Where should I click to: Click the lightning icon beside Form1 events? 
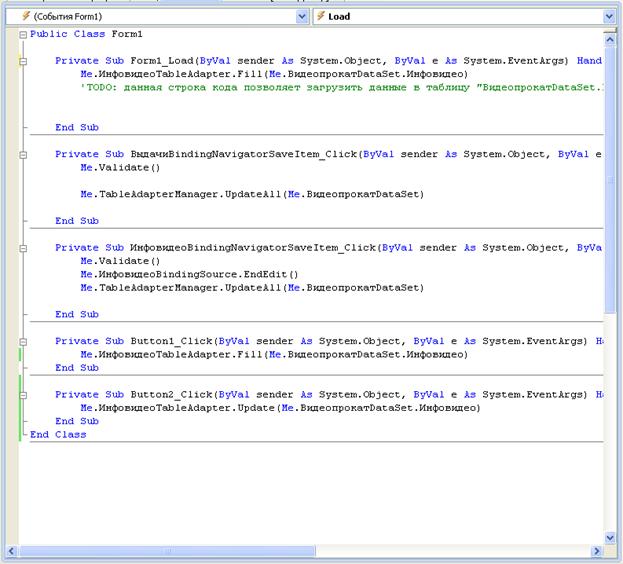point(26,16)
